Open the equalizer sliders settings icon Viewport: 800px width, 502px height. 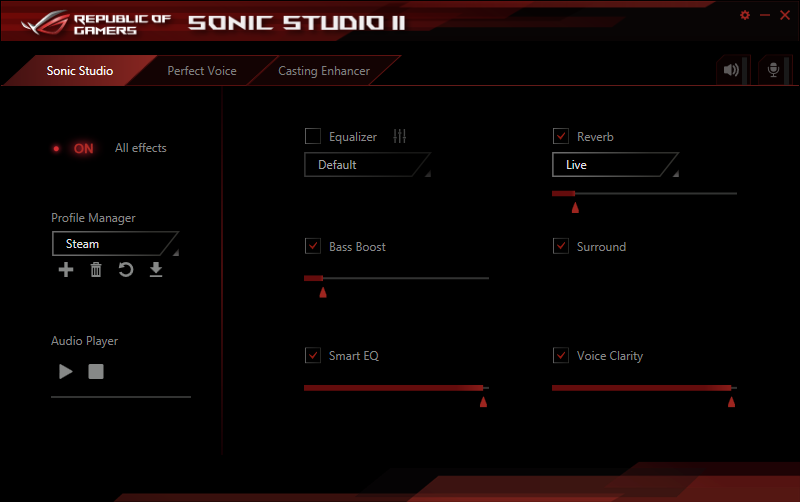point(400,137)
